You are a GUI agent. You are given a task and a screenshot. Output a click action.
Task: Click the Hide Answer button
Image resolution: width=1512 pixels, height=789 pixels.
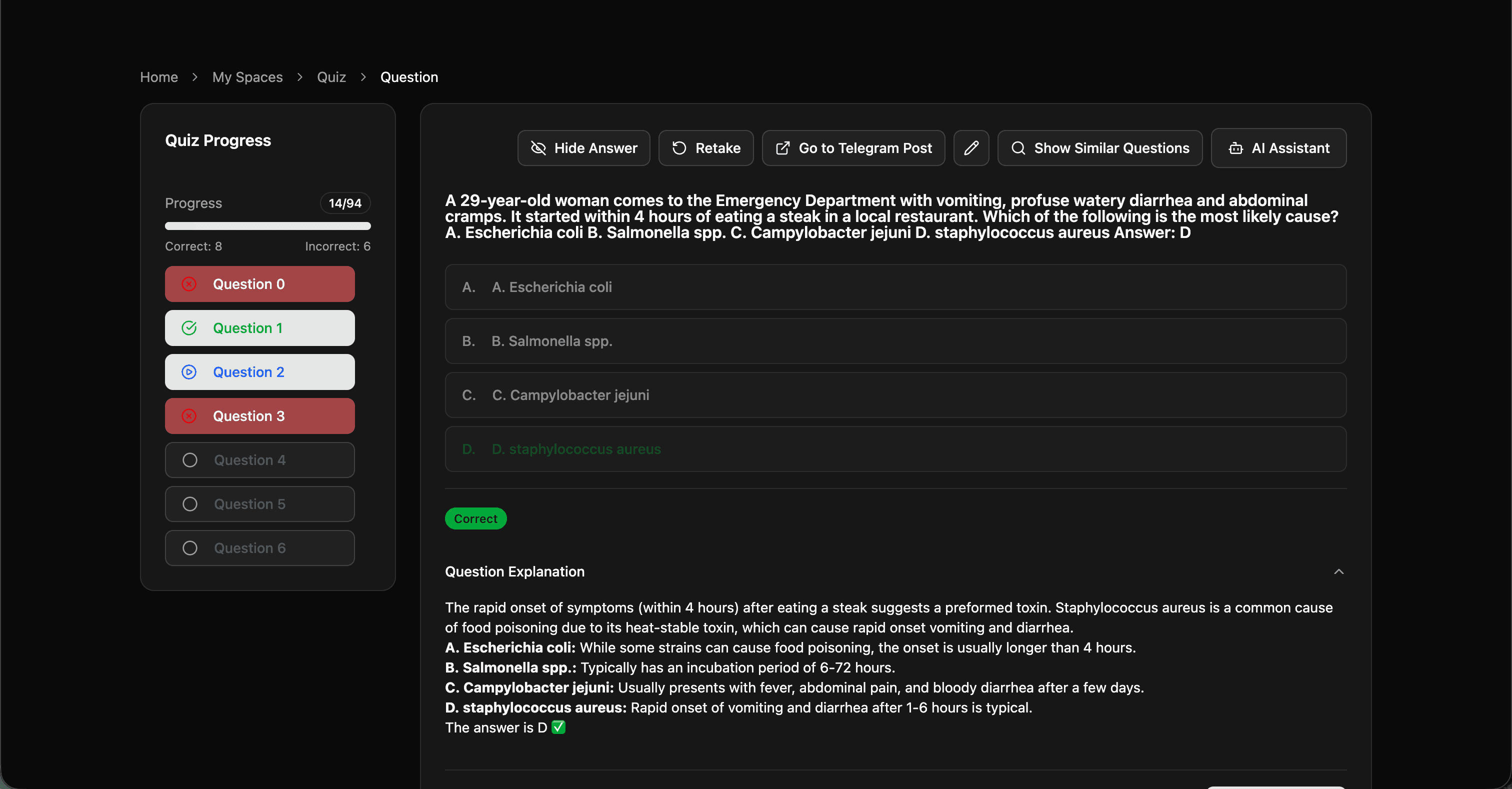tap(583, 148)
